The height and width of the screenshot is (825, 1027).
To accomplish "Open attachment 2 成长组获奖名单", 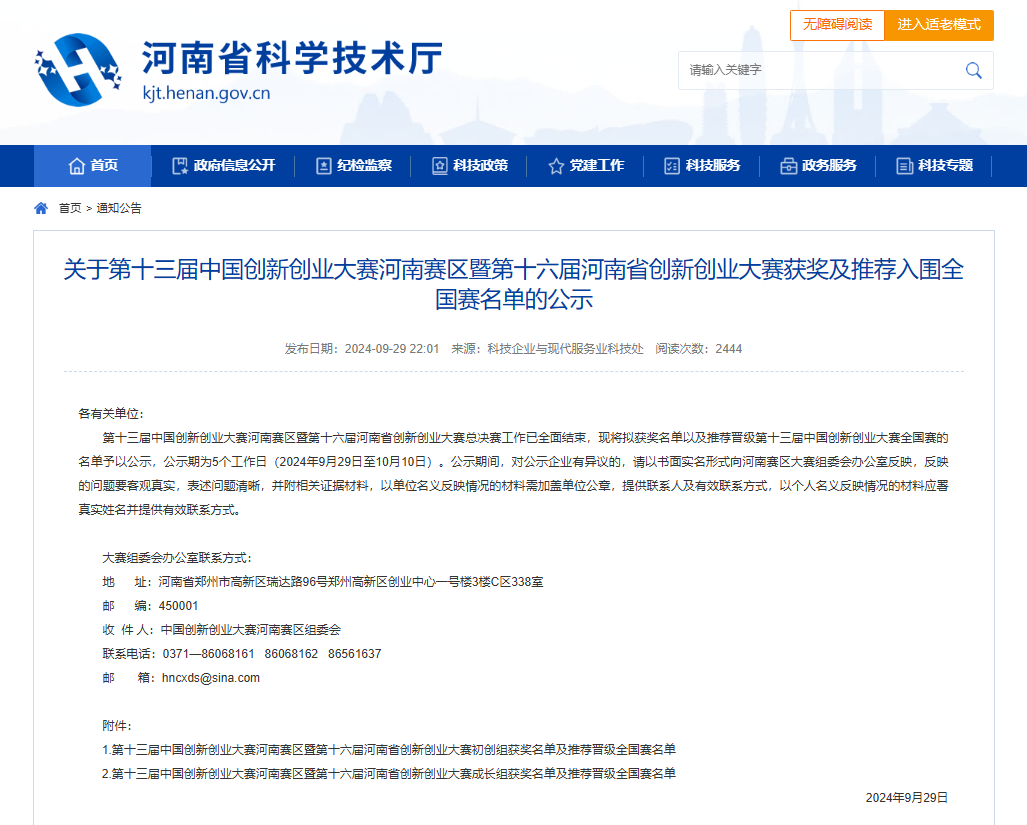I will (x=389, y=773).
